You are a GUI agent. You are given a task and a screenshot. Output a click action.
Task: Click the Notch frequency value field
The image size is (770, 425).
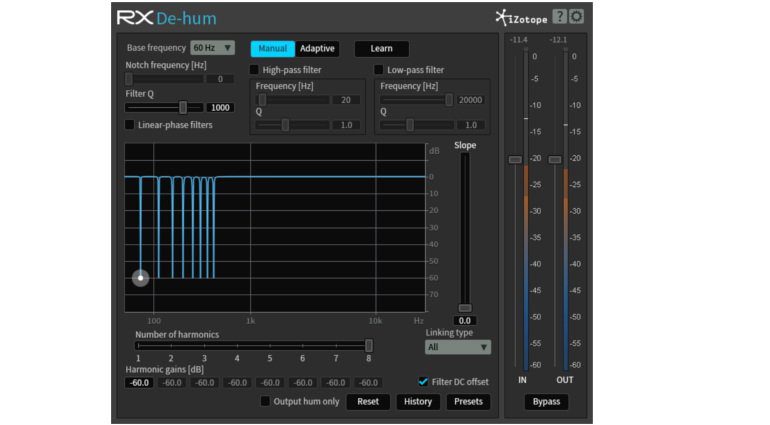[x=220, y=79]
